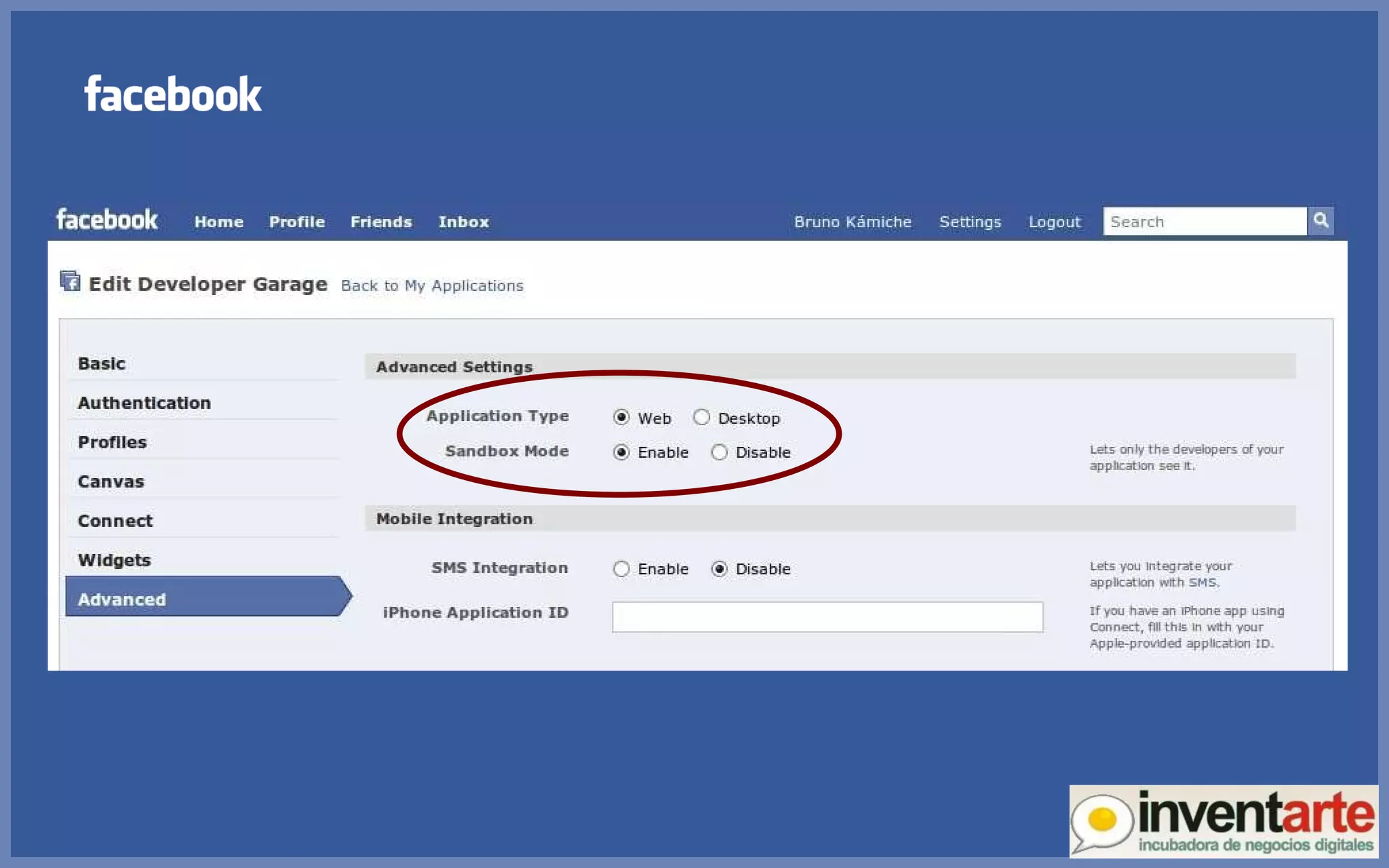The image size is (1389, 868).
Task: Select Disable for SMS Integration
Action: [x=719, y=569]
